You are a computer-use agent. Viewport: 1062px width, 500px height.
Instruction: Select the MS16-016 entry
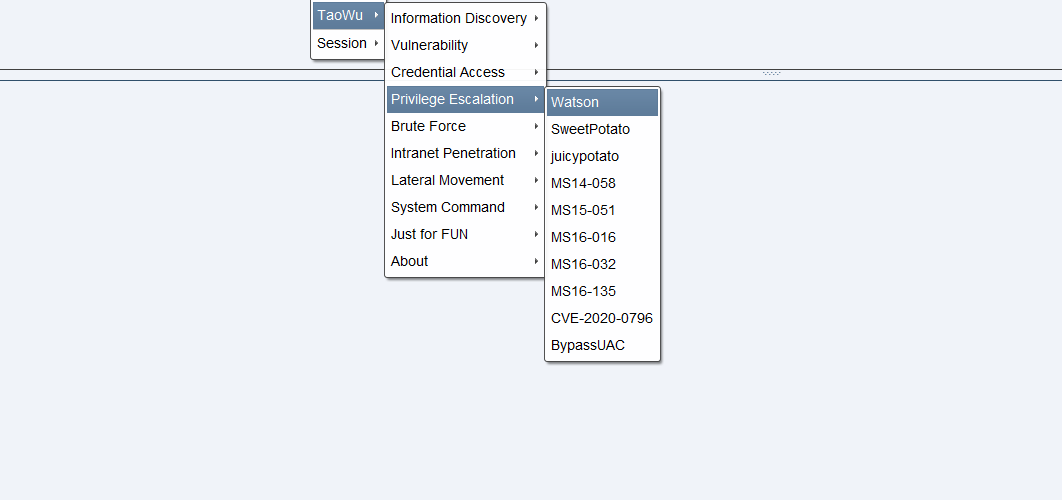[x=602, y=237]
